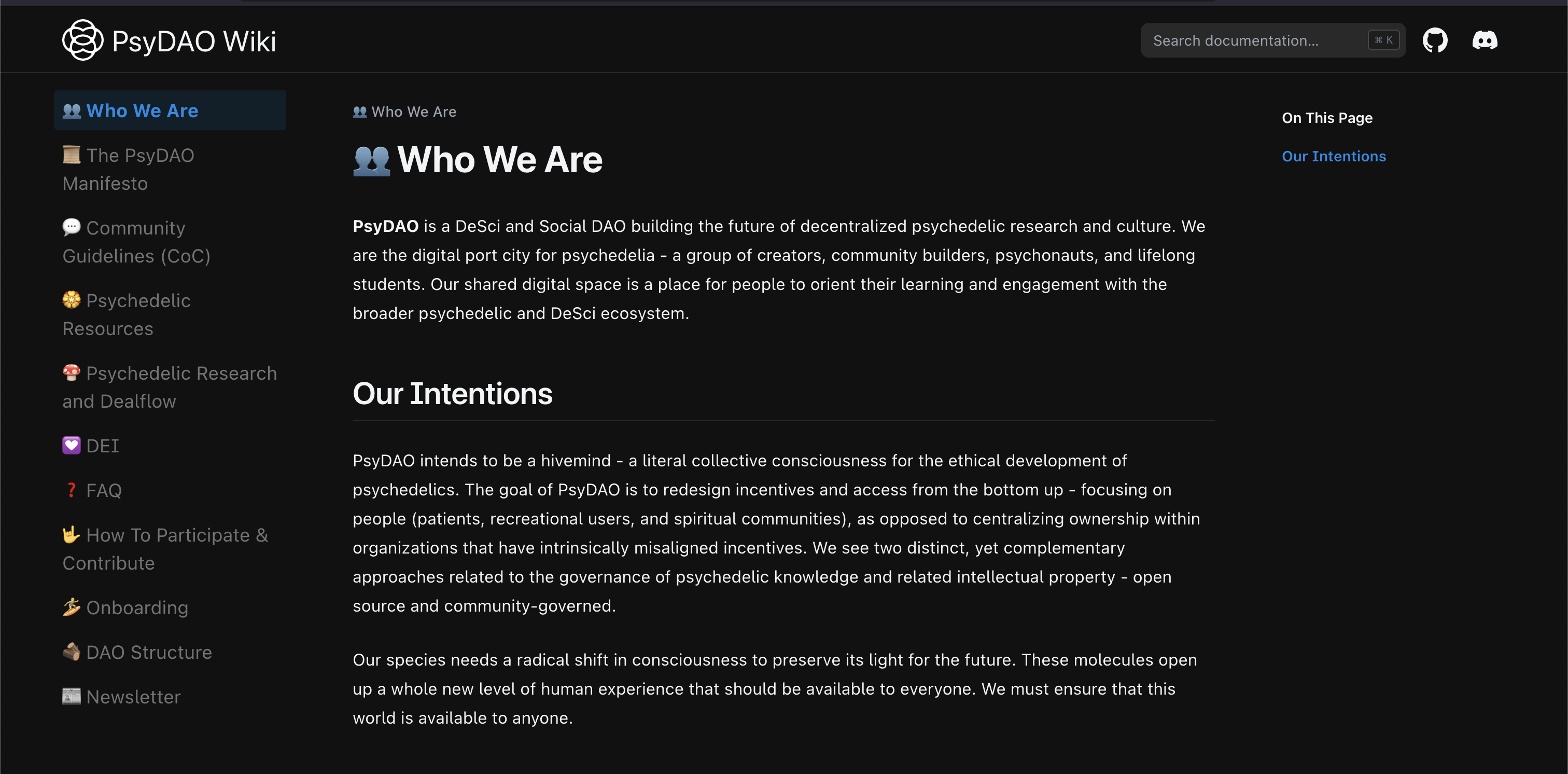Click the surfer icon next to Onboarding
Image resolution: width=1568 pixels, height=774 pixels.
(x=72, y=606)
